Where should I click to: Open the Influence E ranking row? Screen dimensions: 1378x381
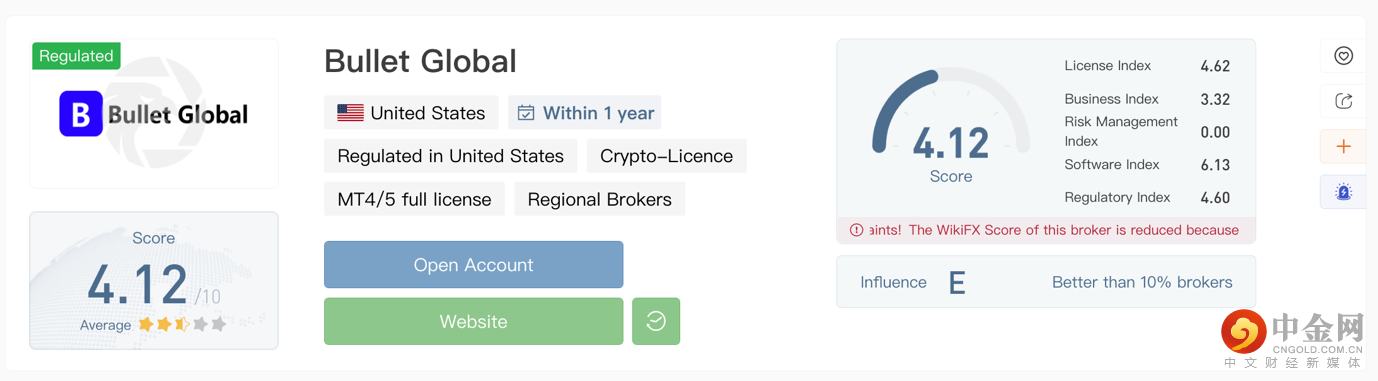[1046, 282]
